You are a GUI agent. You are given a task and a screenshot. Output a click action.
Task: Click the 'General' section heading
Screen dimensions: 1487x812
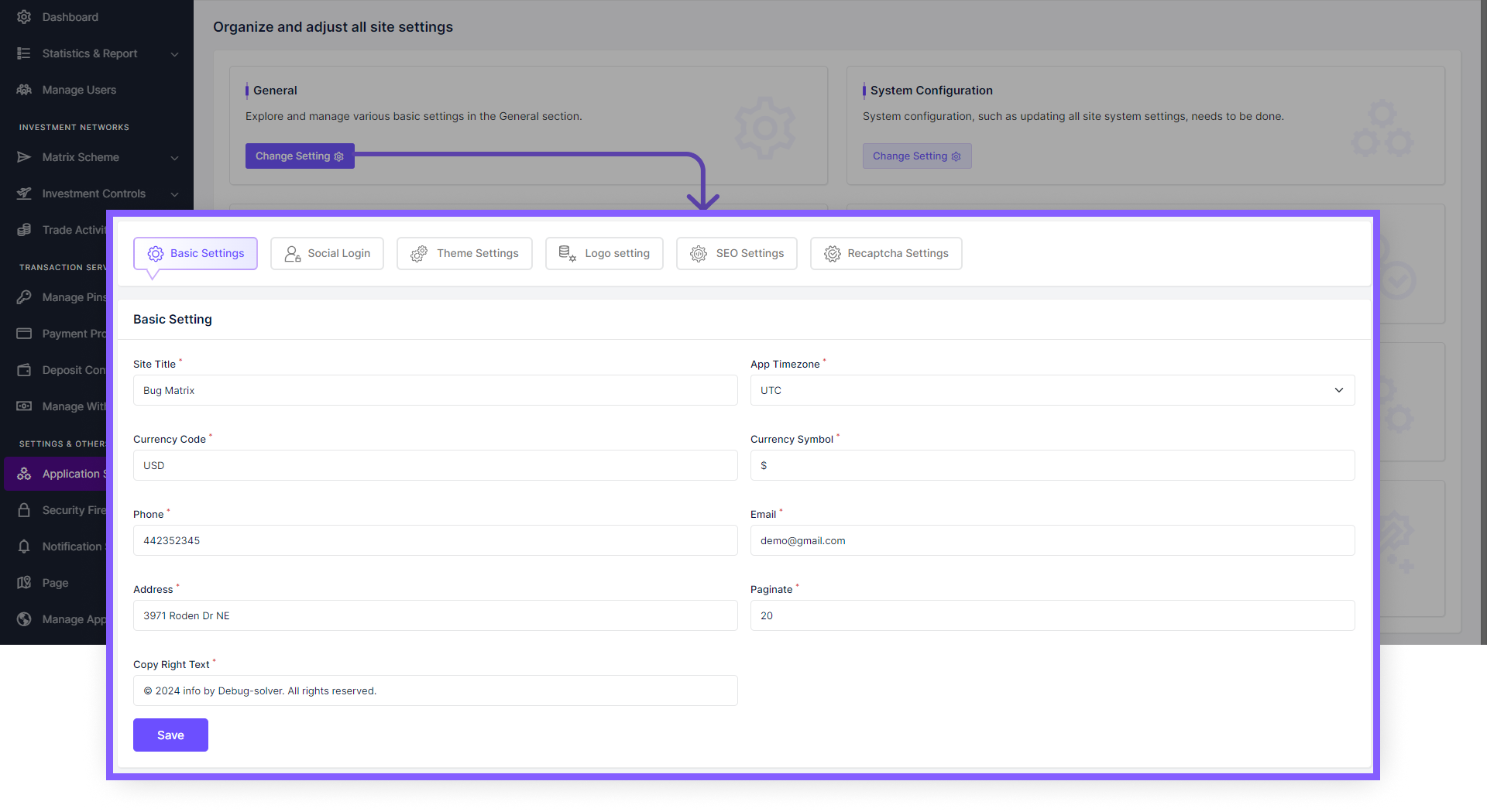tap(275, 91)
